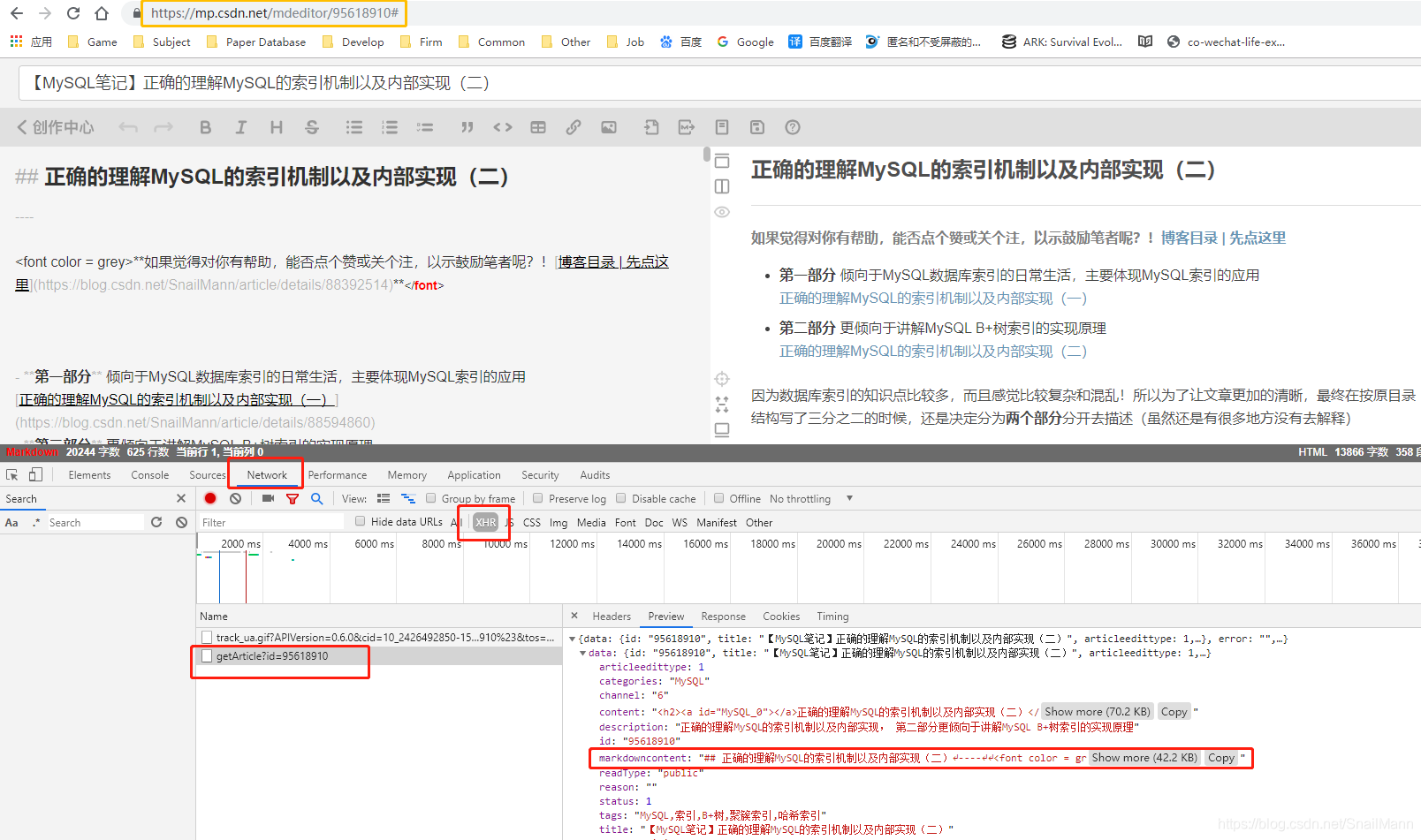The height and width of the screenshot is (840, 1421).
Task: Tick checkbox beside getArticle?id=95618910 request
Action: [x=207, y=656]
